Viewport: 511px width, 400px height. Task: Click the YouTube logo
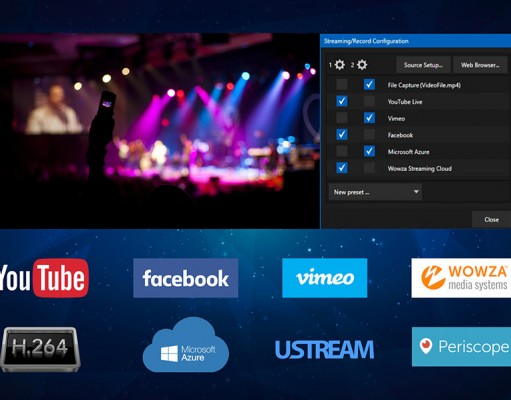(44, 278)
